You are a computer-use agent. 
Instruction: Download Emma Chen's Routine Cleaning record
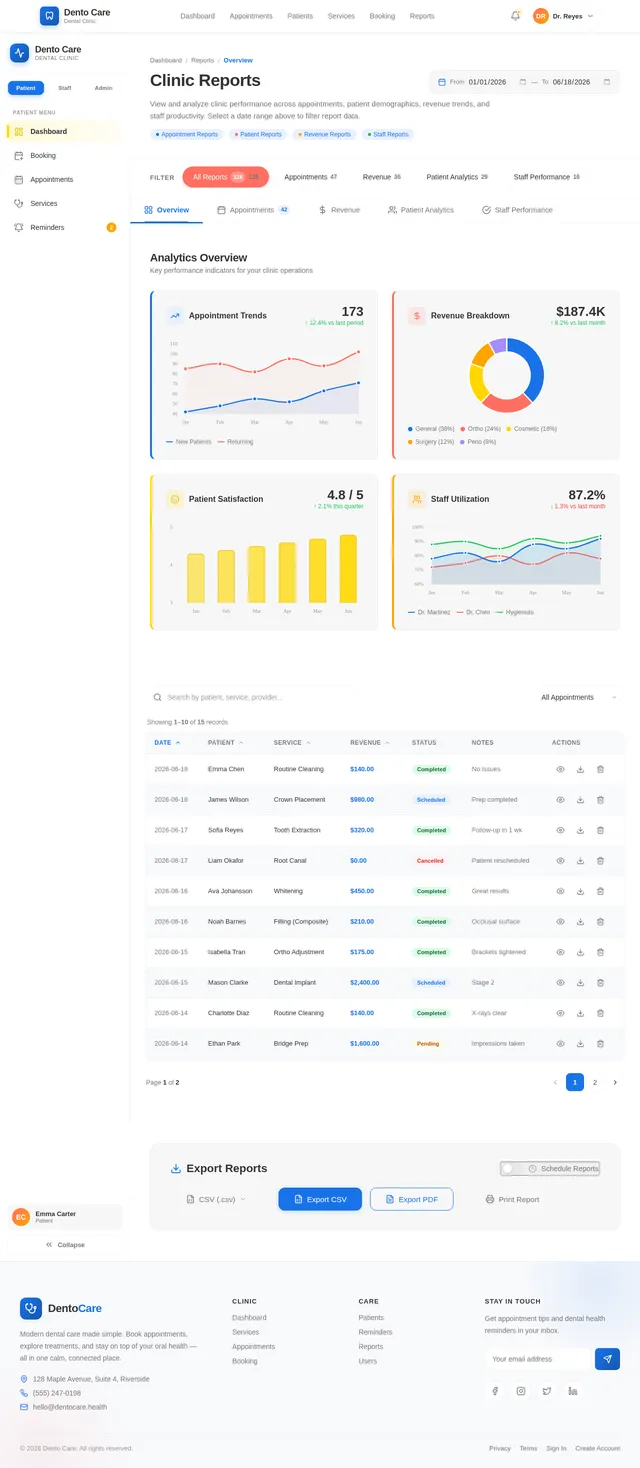pyautogui.click(x=580, y=769)
